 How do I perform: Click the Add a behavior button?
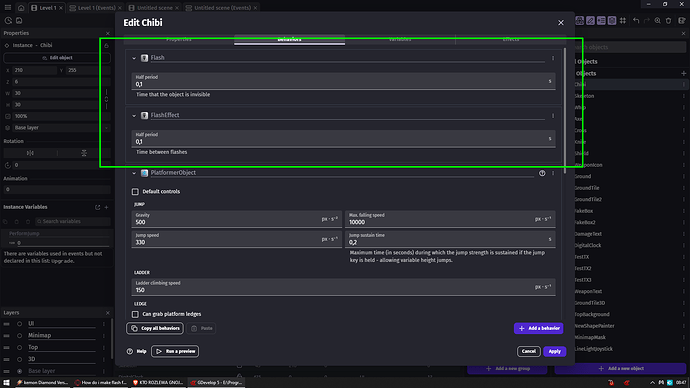538,328
